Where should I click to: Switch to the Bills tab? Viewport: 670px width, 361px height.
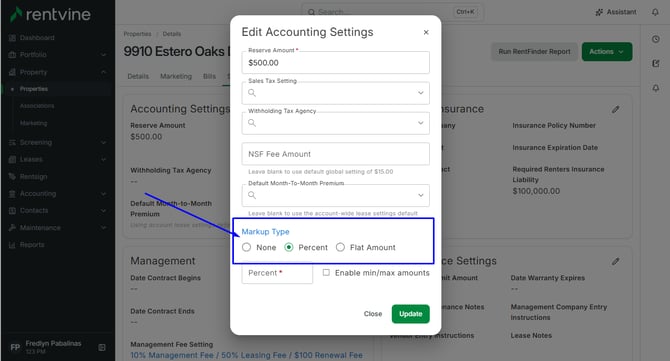coord(209,76)
